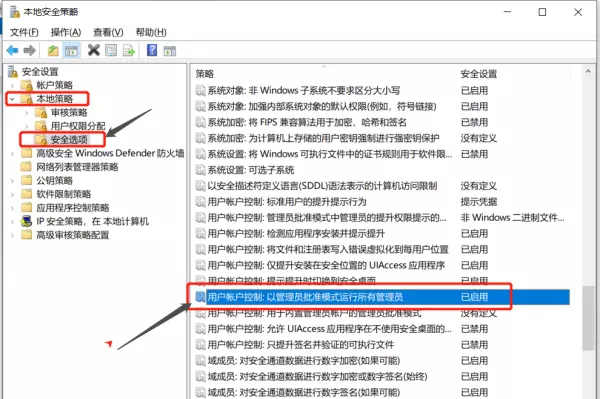Image resolution: width=600 pixels, height=399 pixels.
Task: Click folder icon beside 高级审核策略配置
Action: pyautogui.click(x=26, y=235)
